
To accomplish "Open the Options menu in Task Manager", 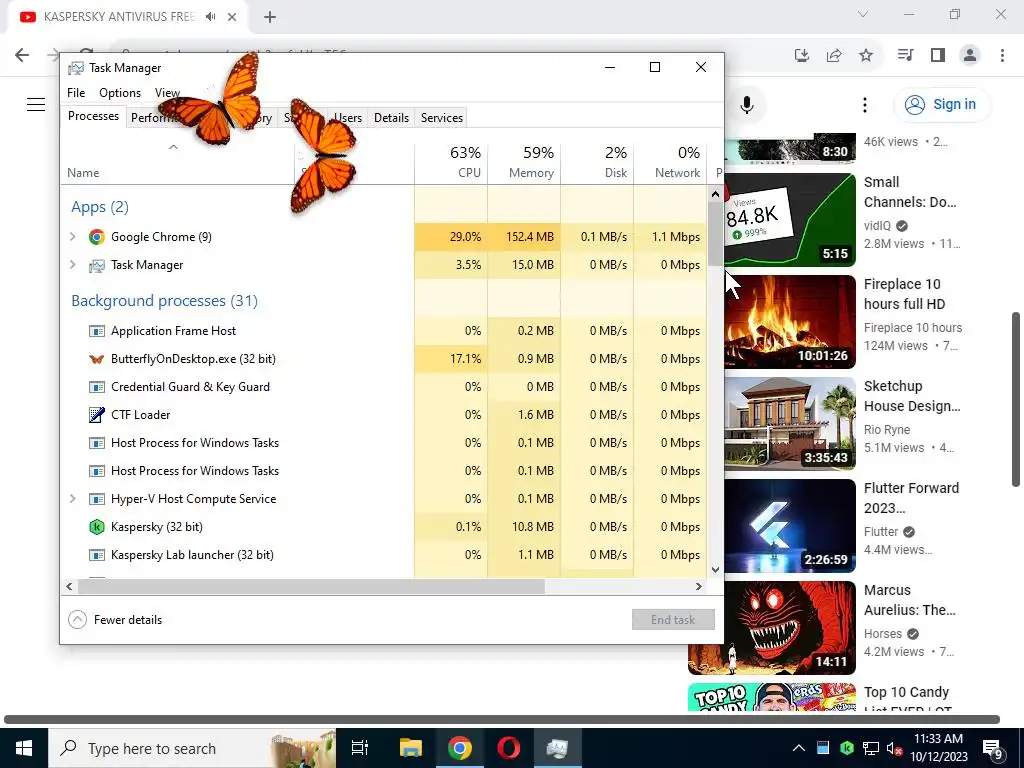I will point(120,93).
